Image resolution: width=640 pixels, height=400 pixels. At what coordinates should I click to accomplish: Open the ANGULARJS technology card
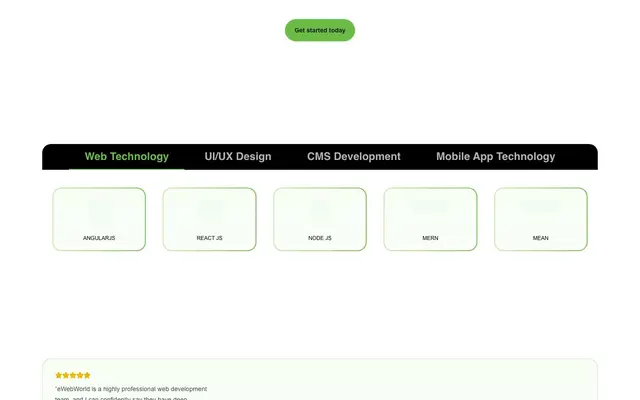pyautogui.click(x=99, y=219)
